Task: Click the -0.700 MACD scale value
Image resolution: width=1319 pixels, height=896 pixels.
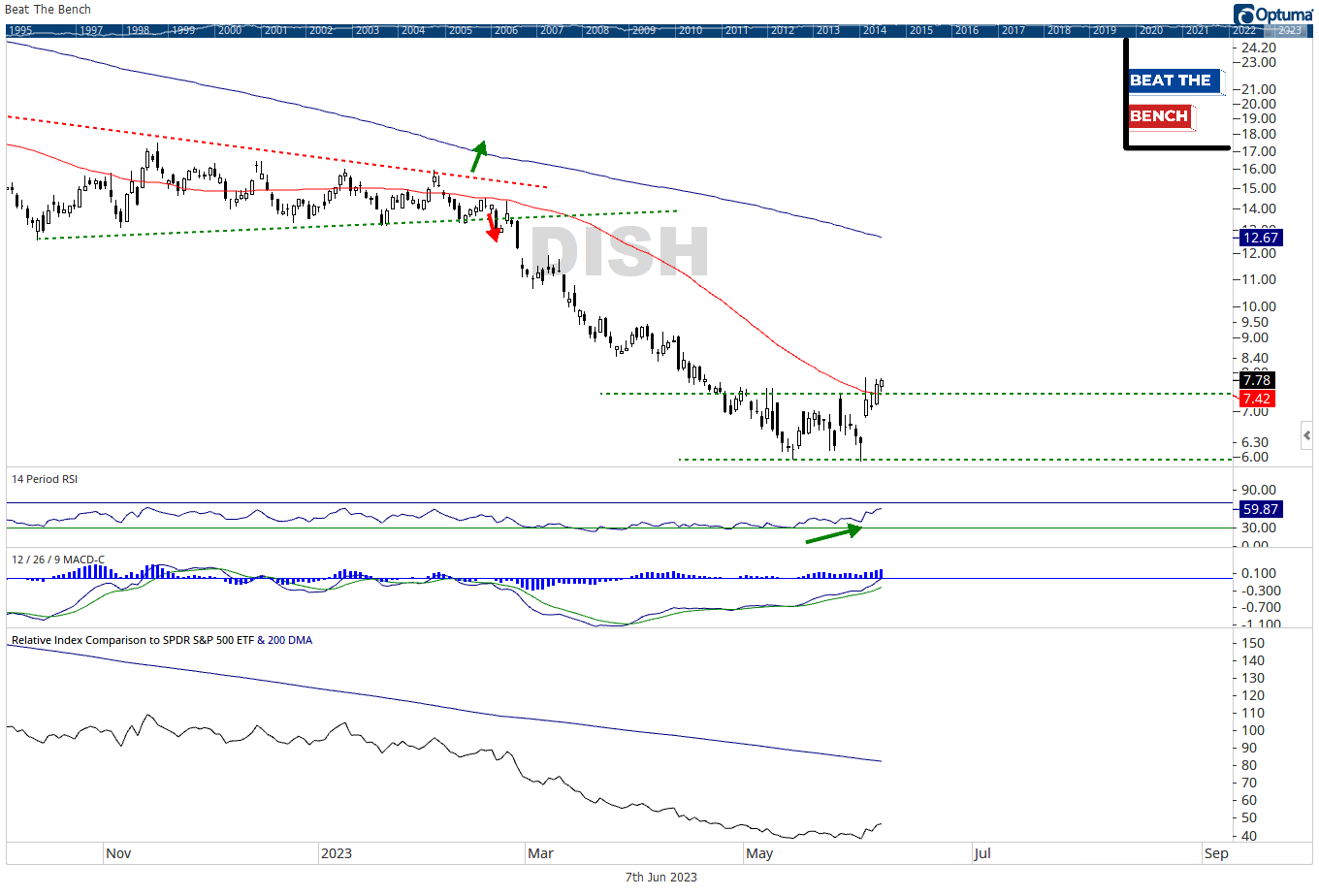Action: pos(1261,607)
